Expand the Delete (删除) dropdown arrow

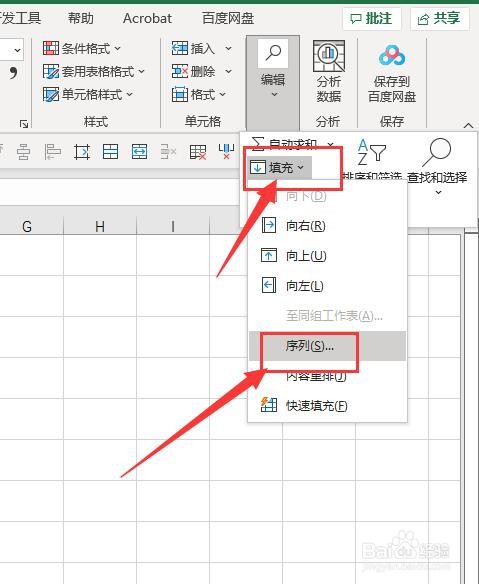point(228,72)
